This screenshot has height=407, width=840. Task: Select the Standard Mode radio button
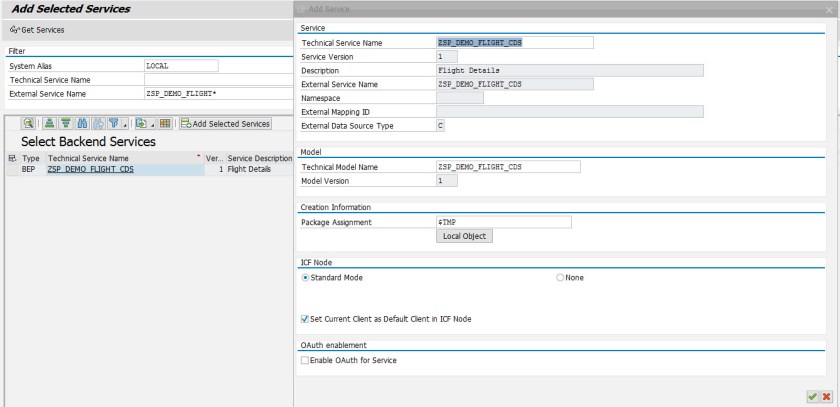[x=306, y=277]
